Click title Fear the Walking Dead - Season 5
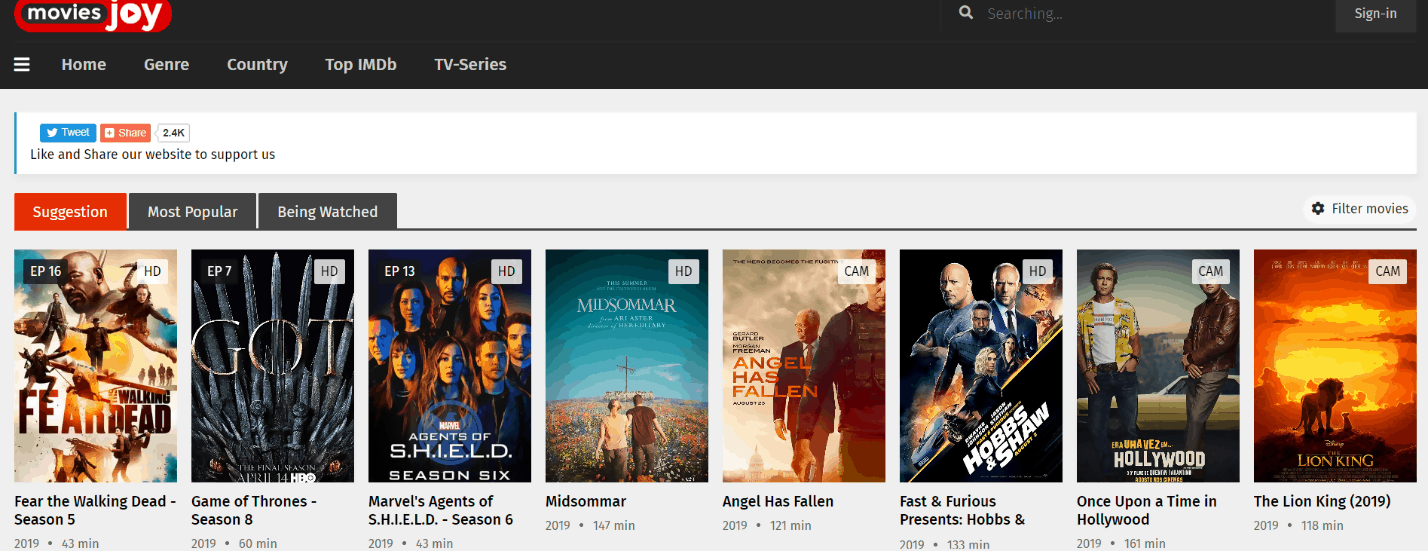The width and height of the screenshot is (1428, 551). [95, 510]
